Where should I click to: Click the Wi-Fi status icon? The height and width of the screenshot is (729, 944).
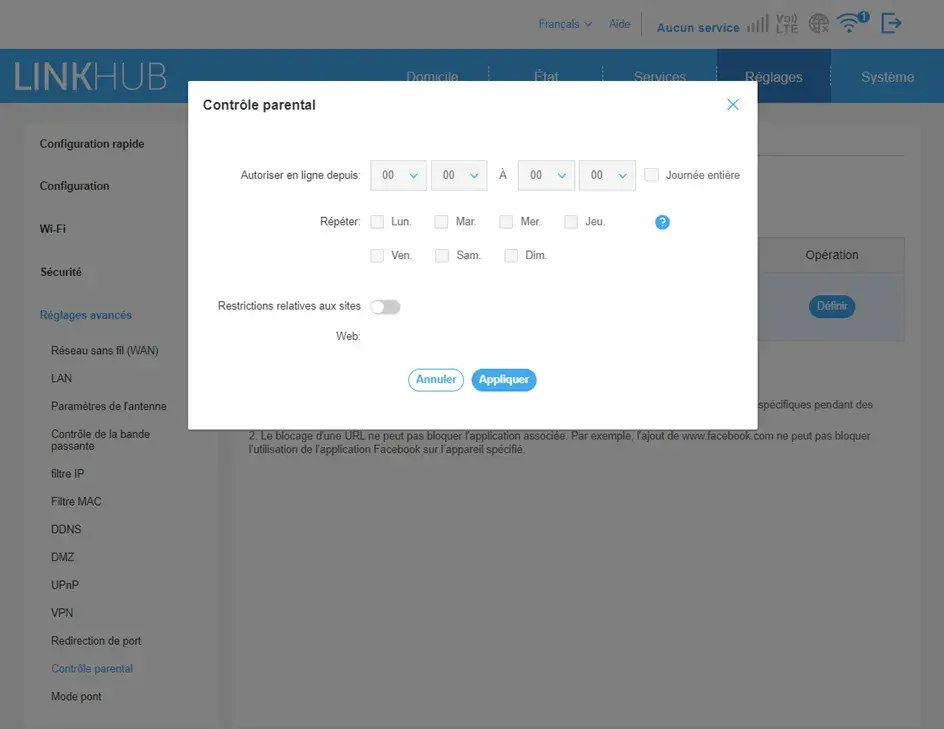pyautogui.click(x=851, y=23)
